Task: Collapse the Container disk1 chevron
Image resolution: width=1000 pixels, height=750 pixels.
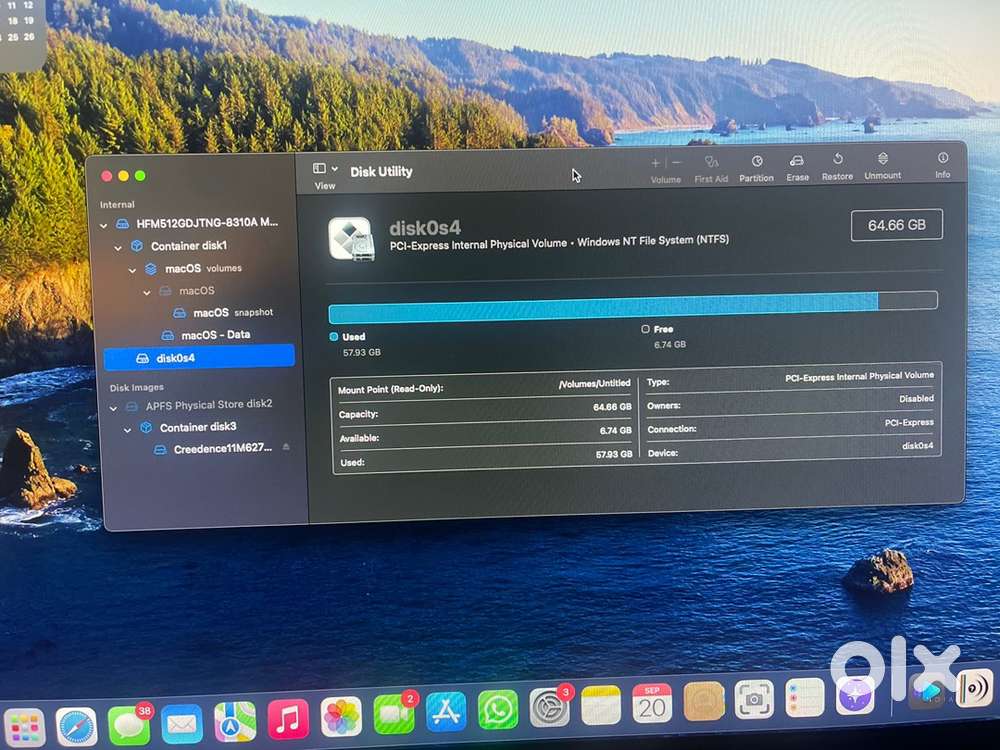Action: pyautogui.click(x=118, y=247)
